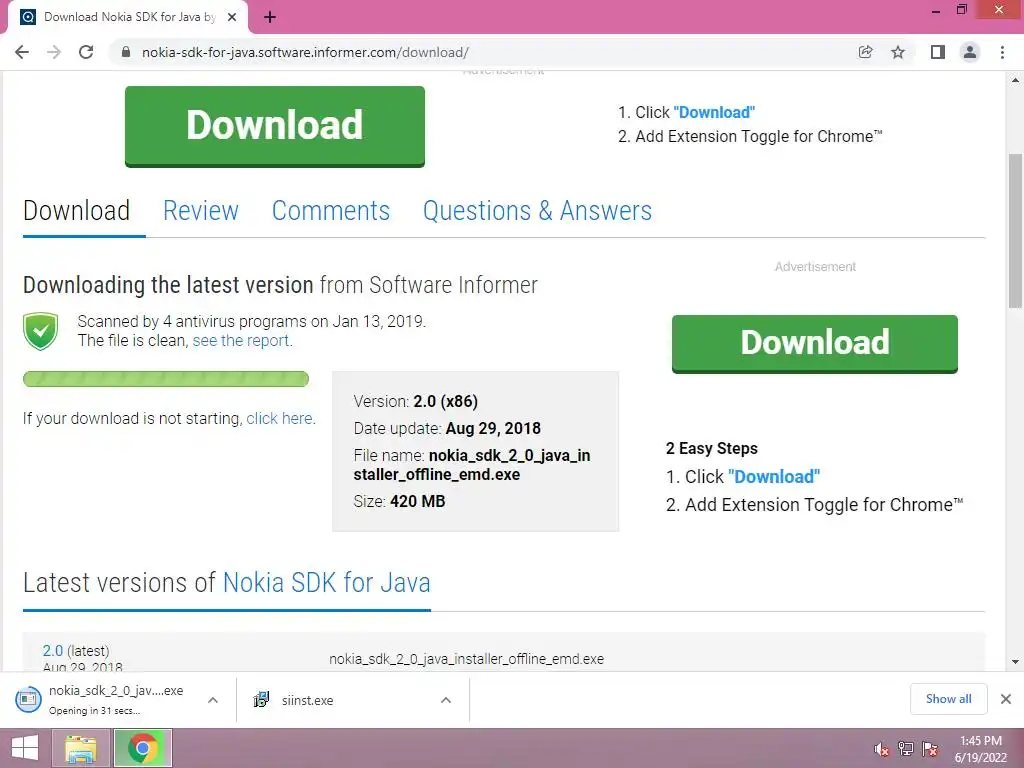Share this page icon

pyautogui.click(x=866, y=52)
